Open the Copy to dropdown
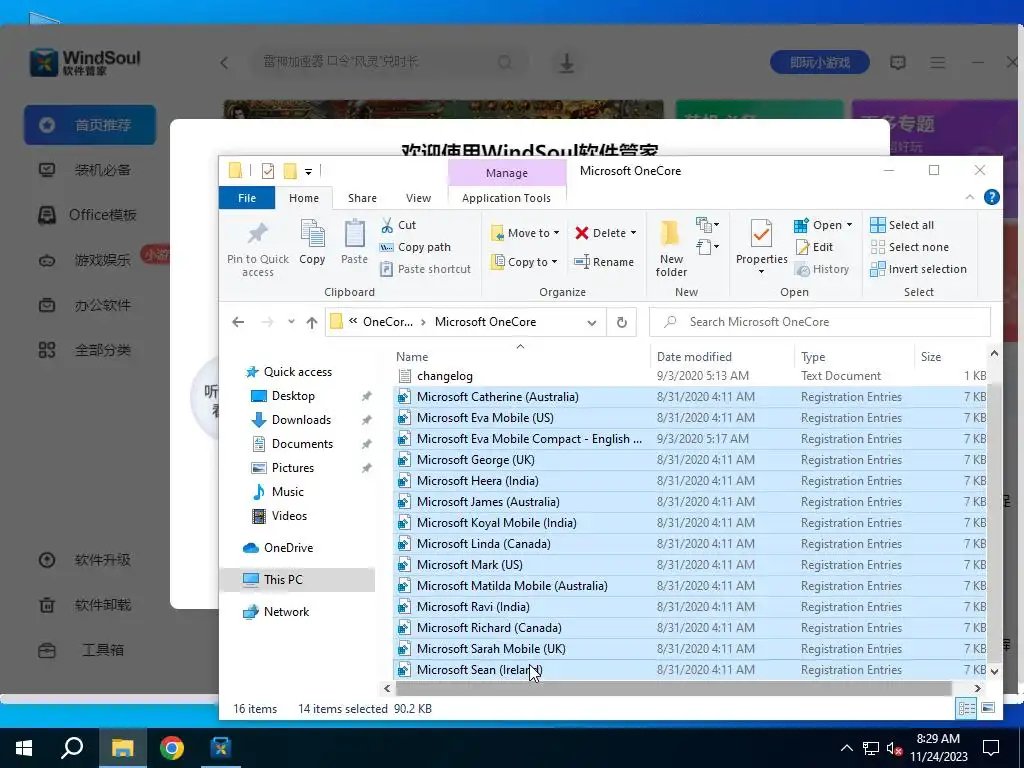The width and height of the screenshot is (1024, 768). pos(524,262)
